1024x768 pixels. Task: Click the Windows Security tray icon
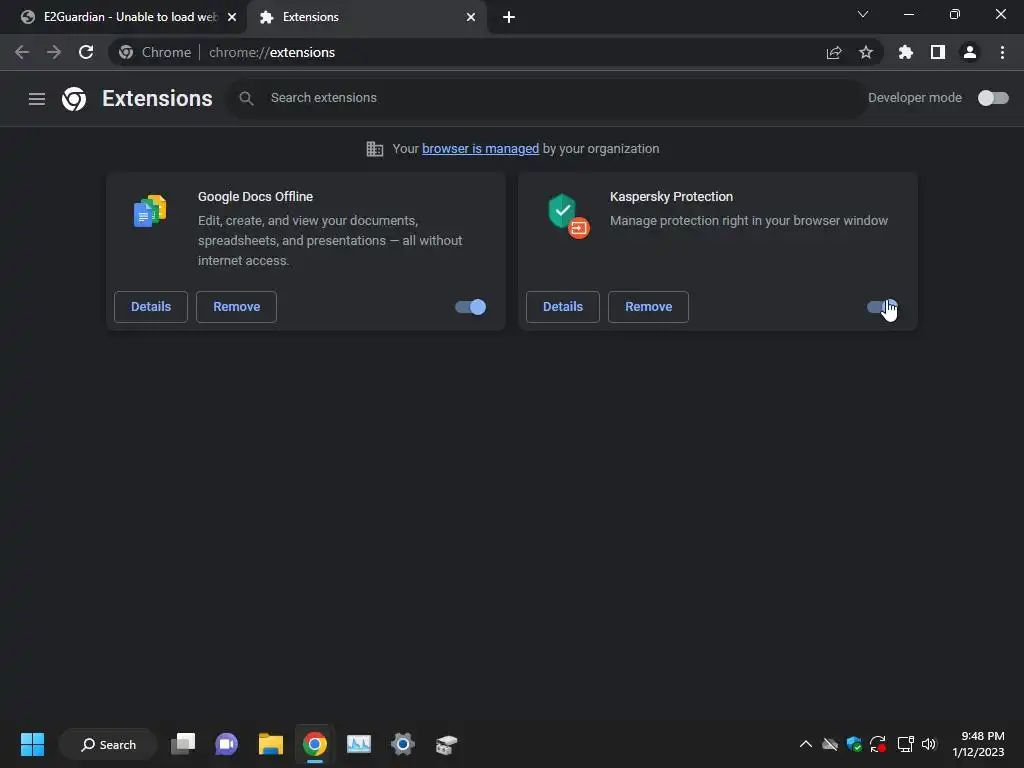[x=854, y=744]
